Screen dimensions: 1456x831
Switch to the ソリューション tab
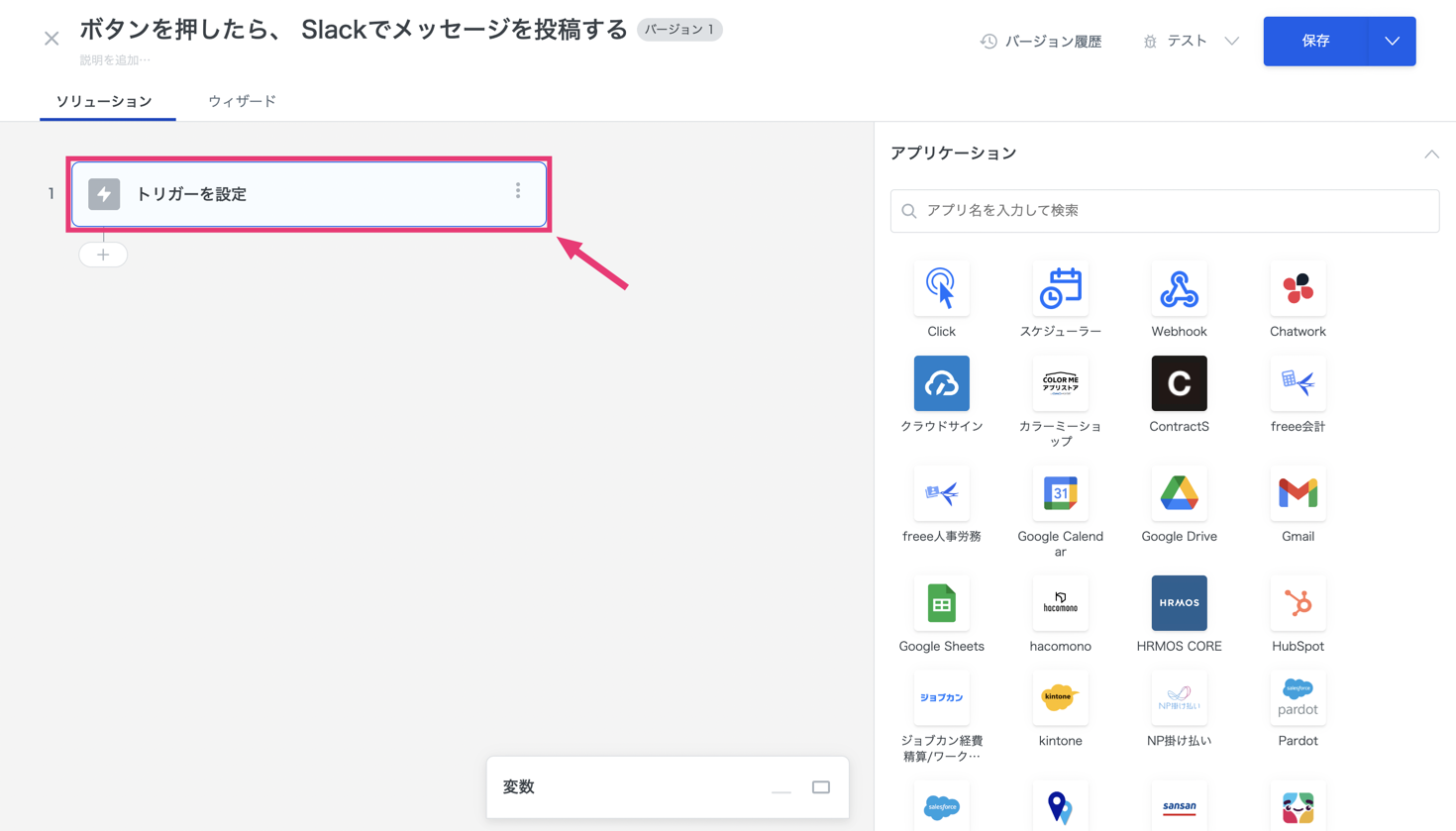(x=104, y=101)
